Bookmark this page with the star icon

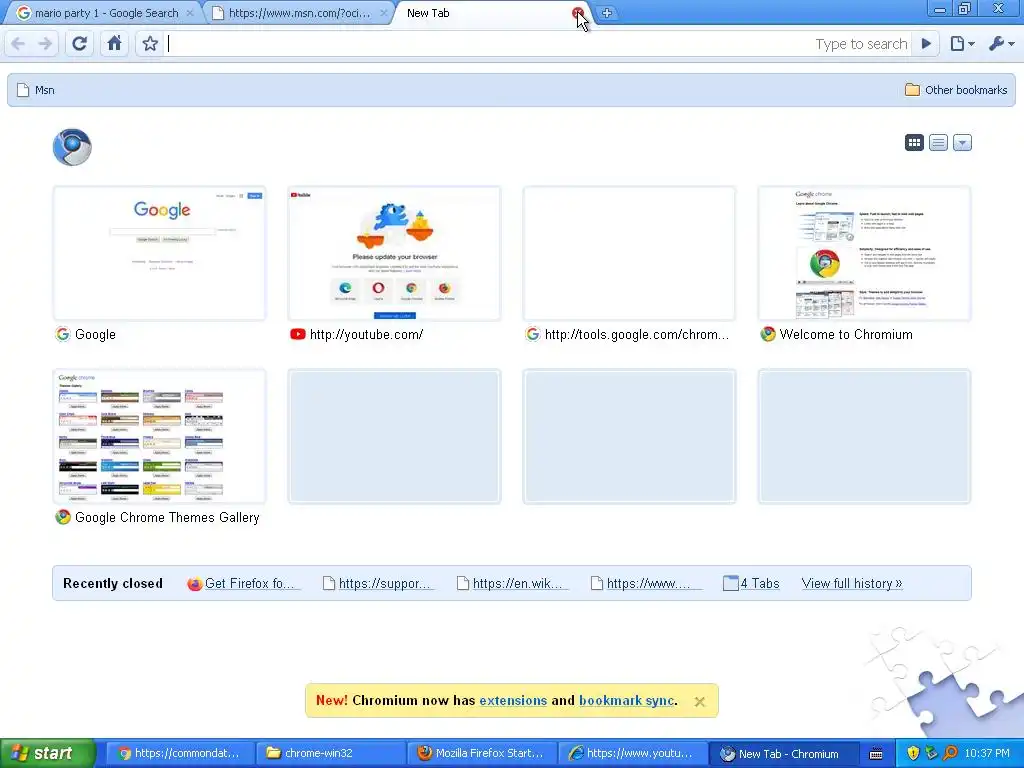pyautogui.click(x=150, y=44)
